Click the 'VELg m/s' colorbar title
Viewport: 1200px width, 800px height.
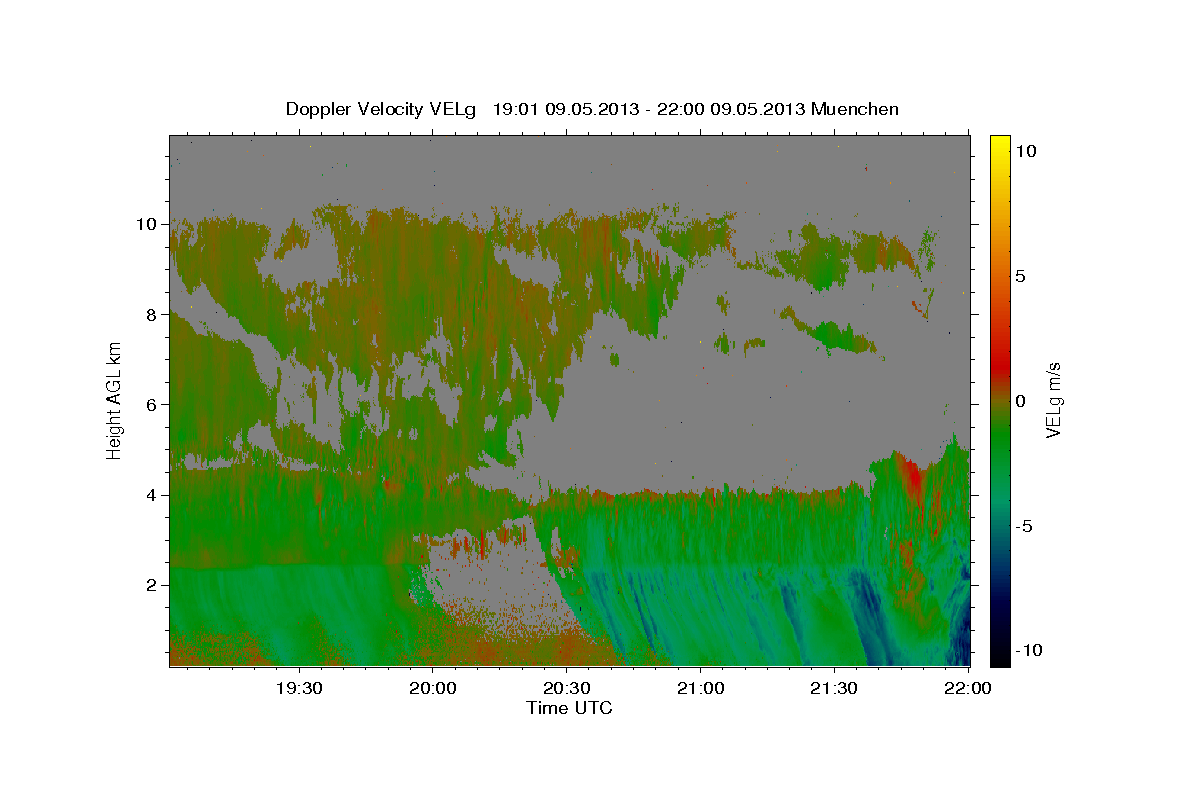[x=1053, y=400]
